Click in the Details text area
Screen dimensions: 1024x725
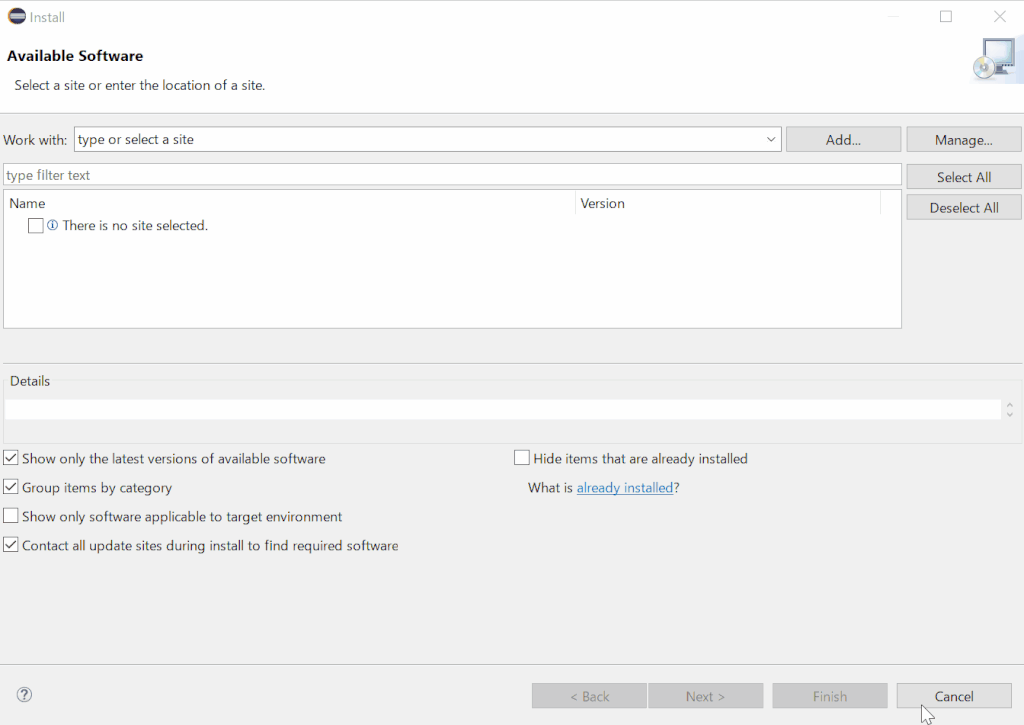coord(502,409)
